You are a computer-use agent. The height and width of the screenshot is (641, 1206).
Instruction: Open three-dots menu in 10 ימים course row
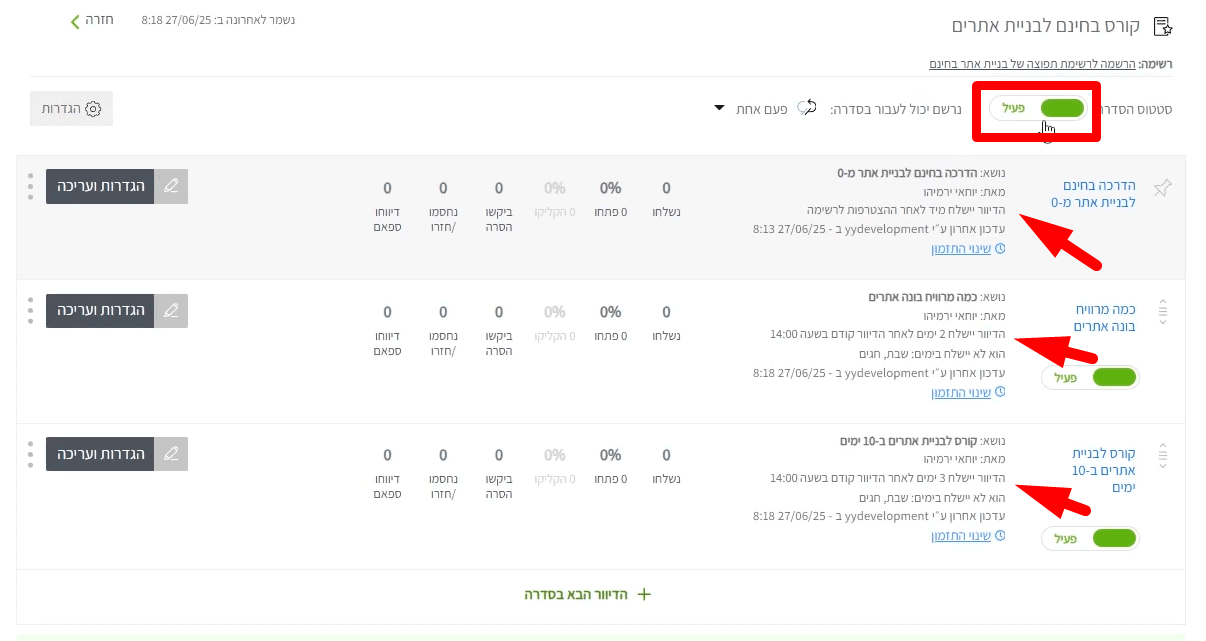[x=30, y=454]
